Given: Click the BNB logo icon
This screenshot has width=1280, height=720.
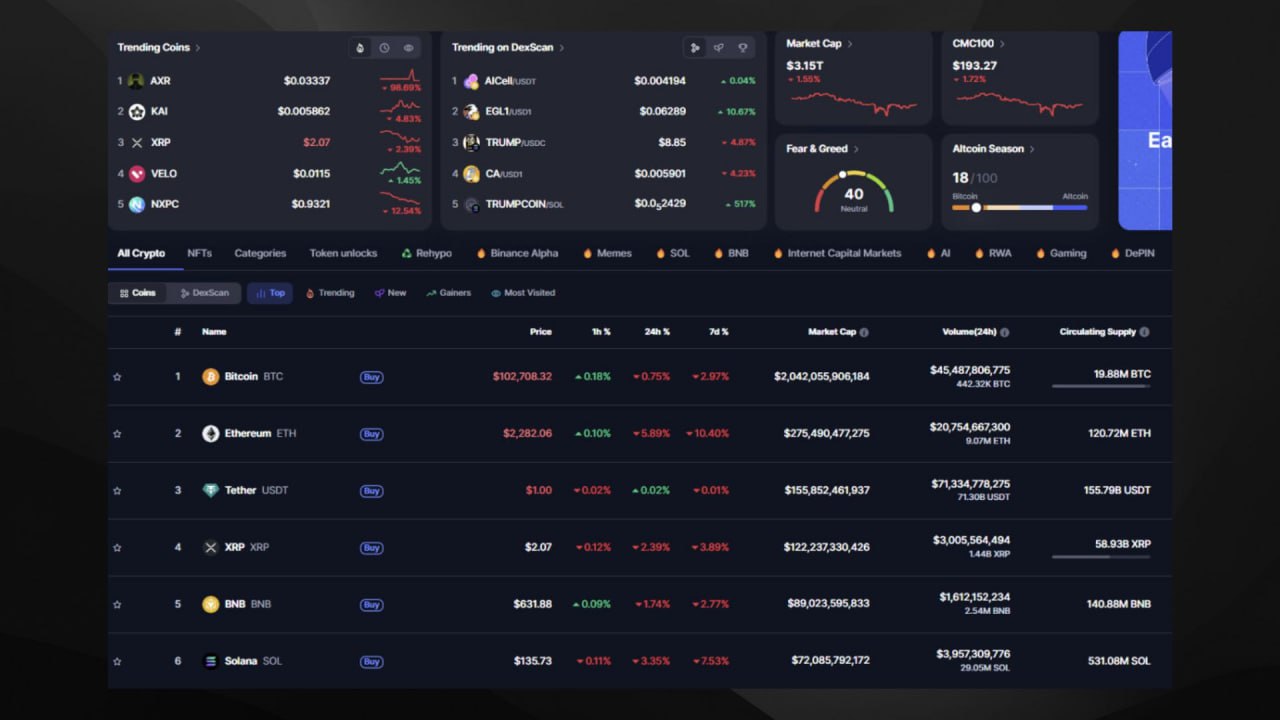Looking at the screenshot, I should click(210, 605).
